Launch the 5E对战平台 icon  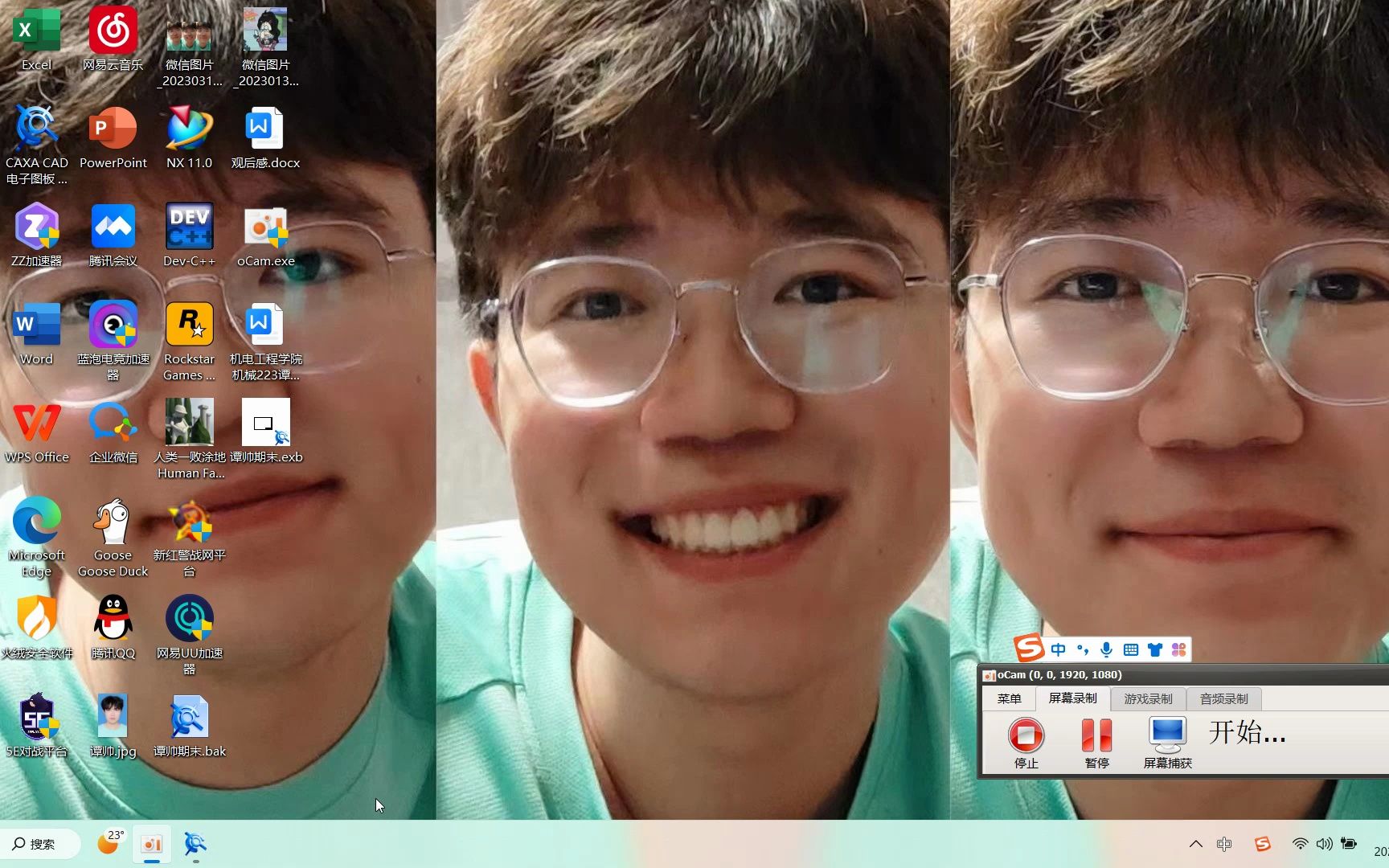(36, 727)
